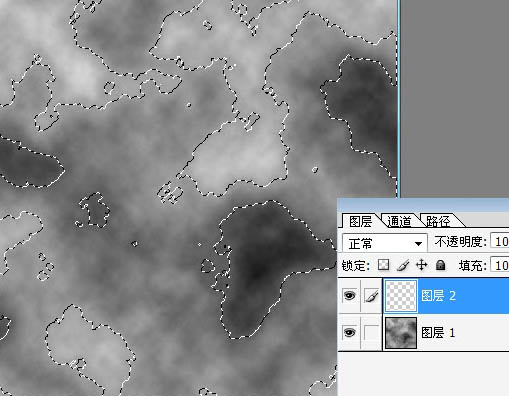Switch to the 路径 tab

click(438, 221)
